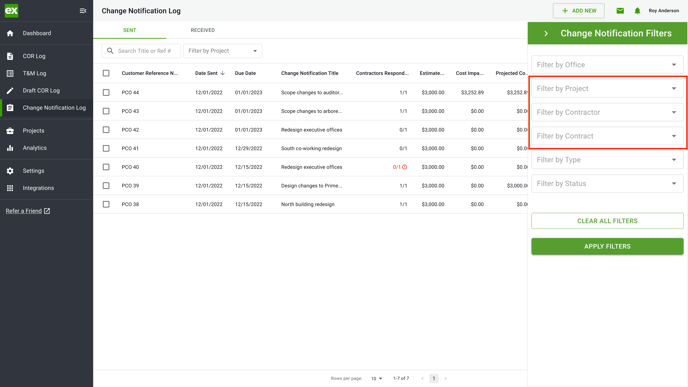Sort by Contractors Respond... column header

click(x=382, y=73)
